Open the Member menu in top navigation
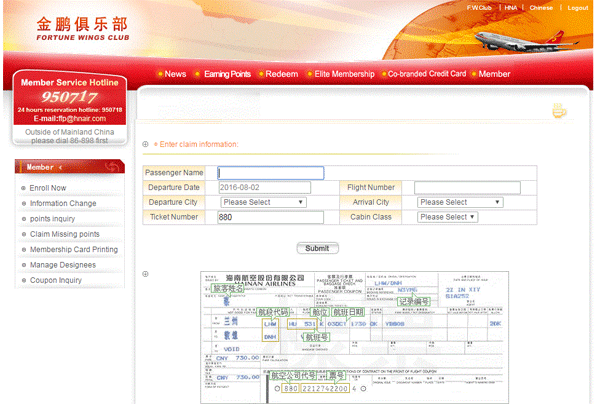The image size is (600, 404). 494,74
